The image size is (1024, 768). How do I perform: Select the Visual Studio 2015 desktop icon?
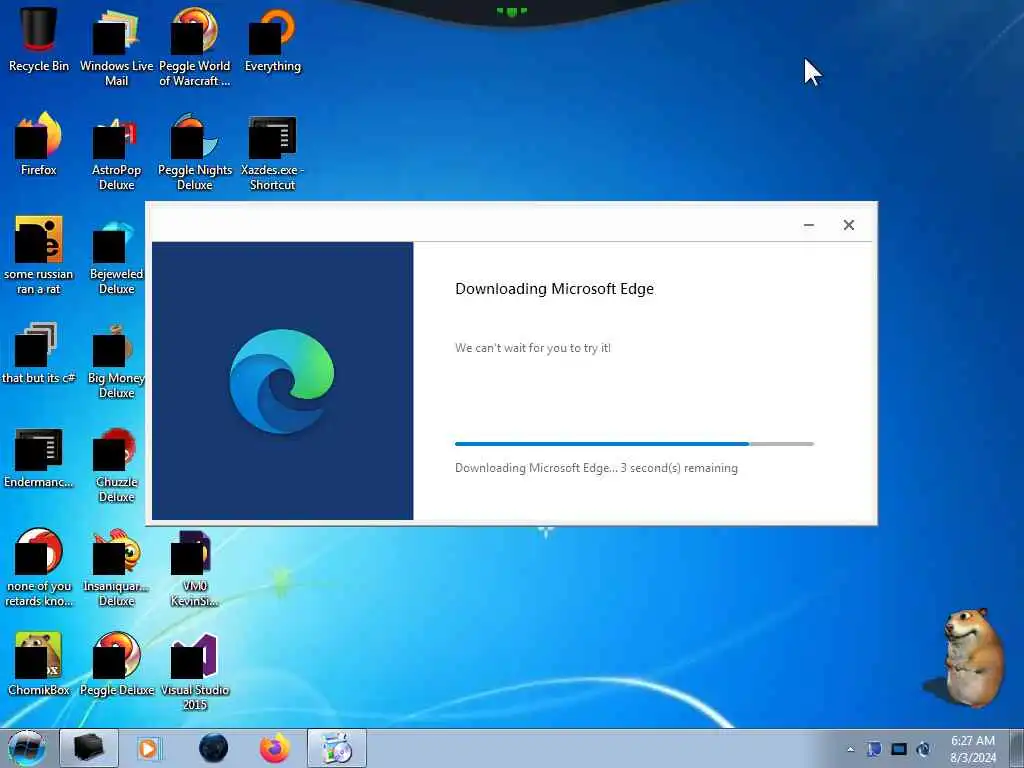point(195,671)
